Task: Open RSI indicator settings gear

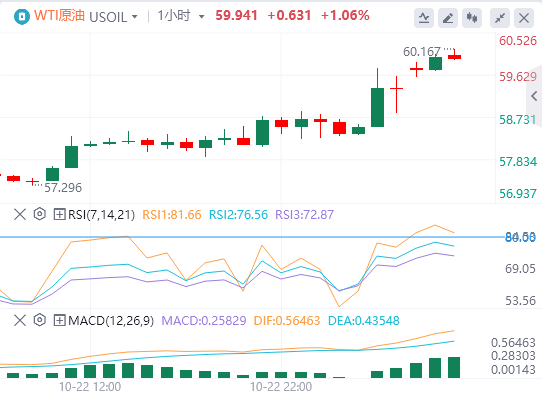Action: tap(40, 214)
